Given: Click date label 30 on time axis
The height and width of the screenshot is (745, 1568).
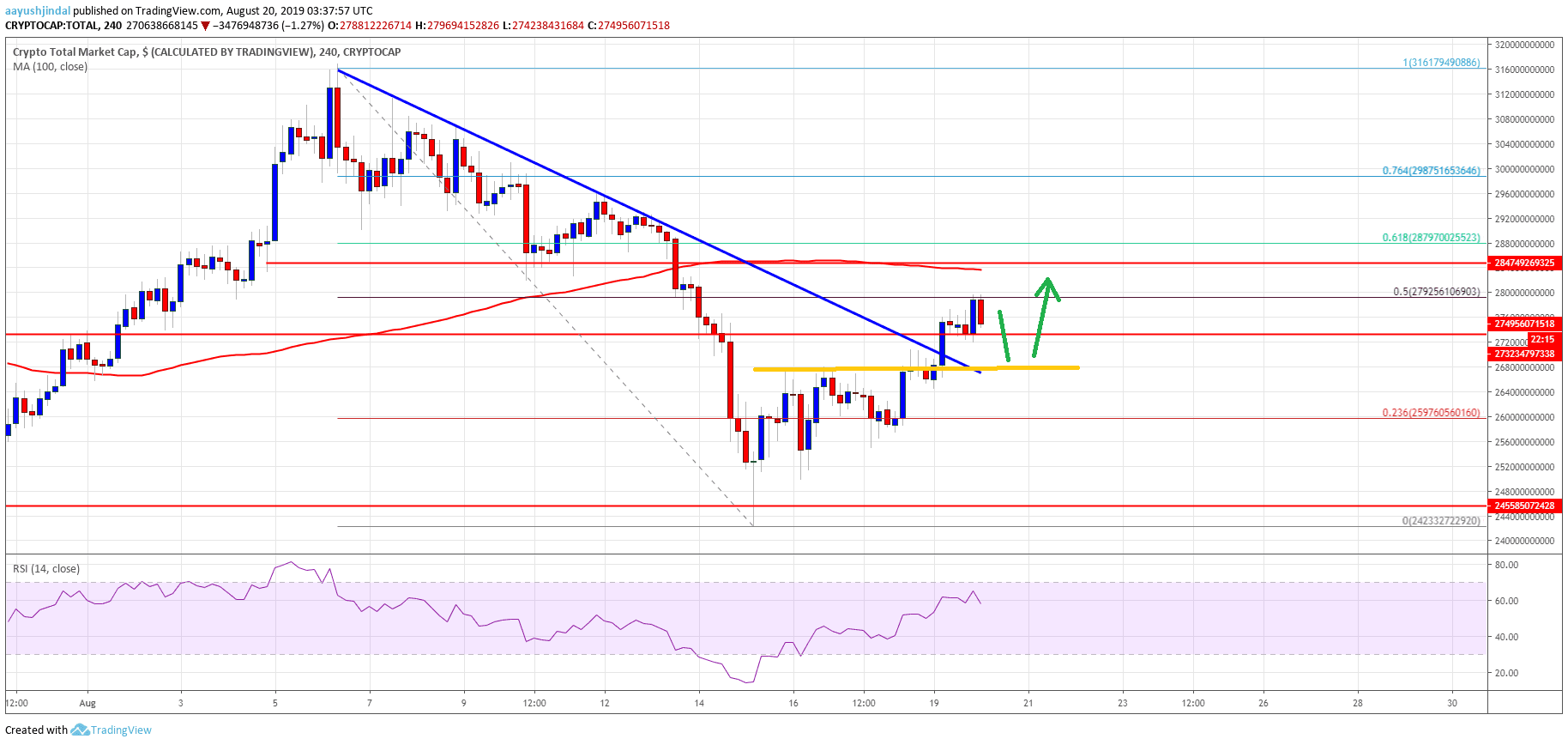Looking at the screenshot, I should click(x=1452, y=703).
